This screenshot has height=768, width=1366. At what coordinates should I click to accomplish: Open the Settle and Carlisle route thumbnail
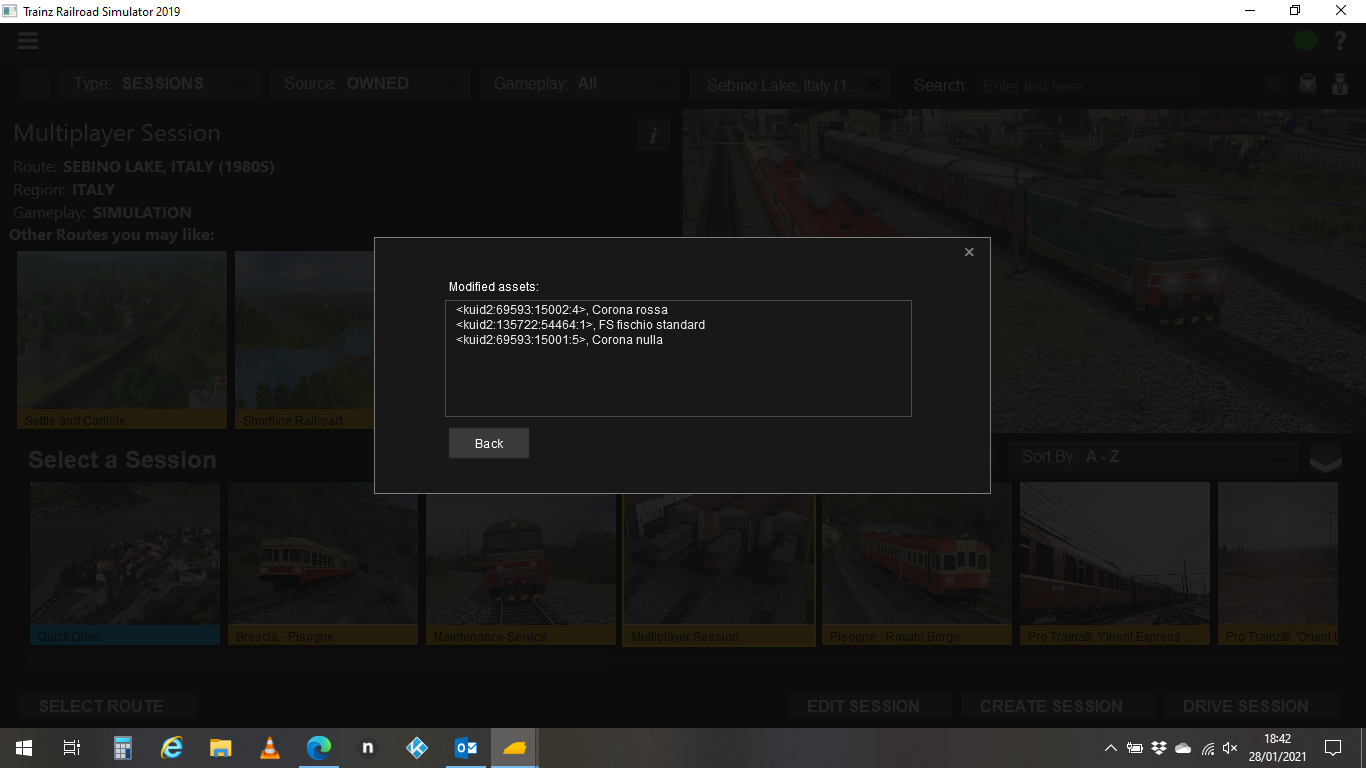pyautogui.click(x=122, y=340)
